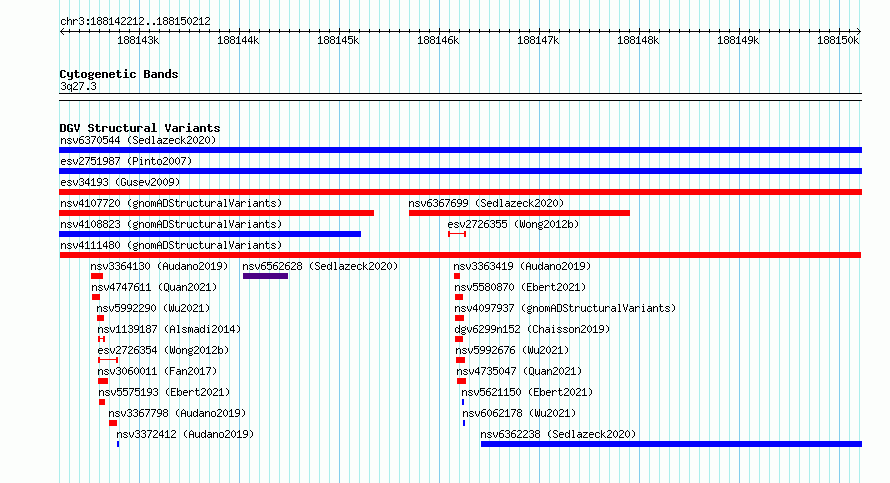The height and width of the screenshot is (483, 890).
Task: Click the nsv3364130 (Audano2019) label
Action: point(159,266)
